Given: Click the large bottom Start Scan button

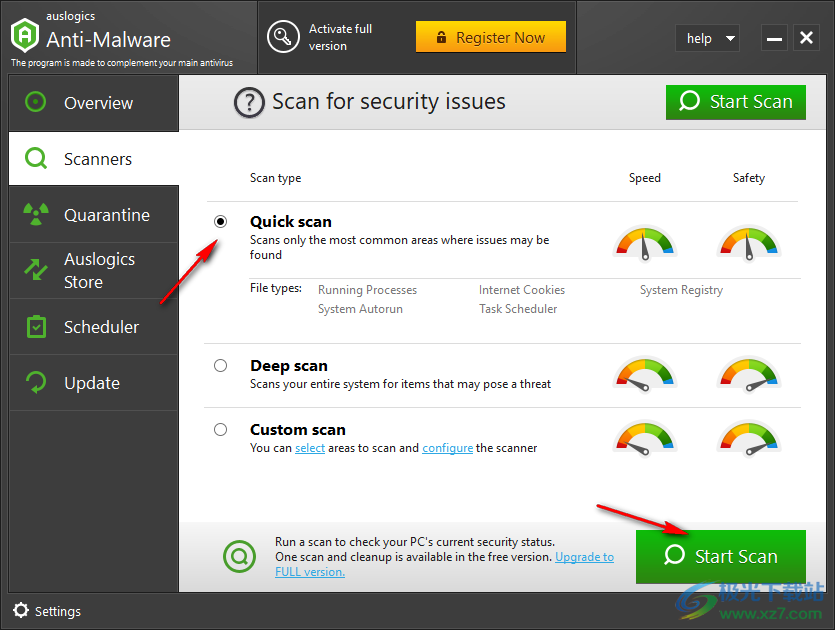Looking at the screenshot, I should coord(721,557).
